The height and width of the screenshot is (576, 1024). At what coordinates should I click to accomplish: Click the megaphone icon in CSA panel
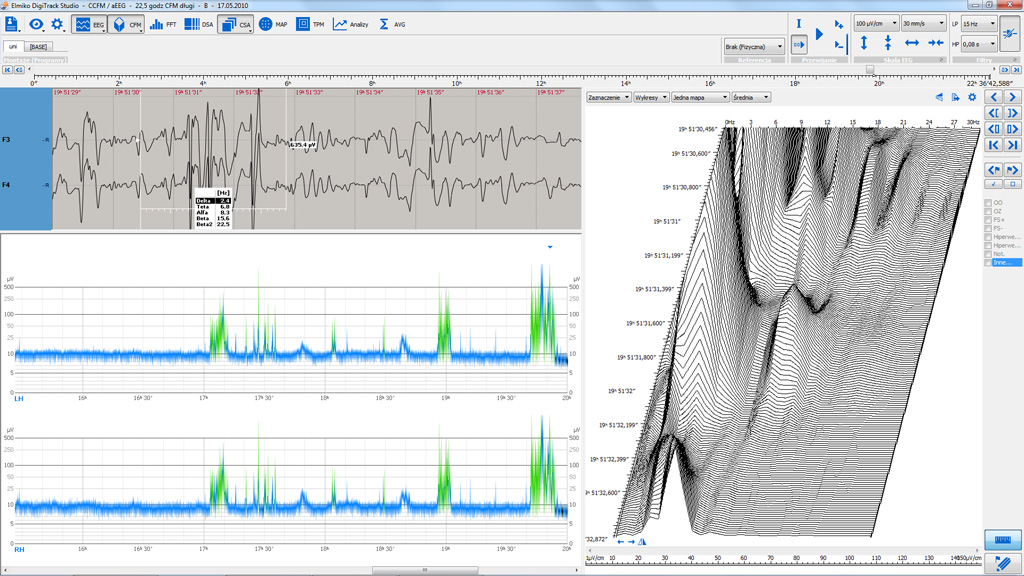pyautogui.click(x=939, y=97)
